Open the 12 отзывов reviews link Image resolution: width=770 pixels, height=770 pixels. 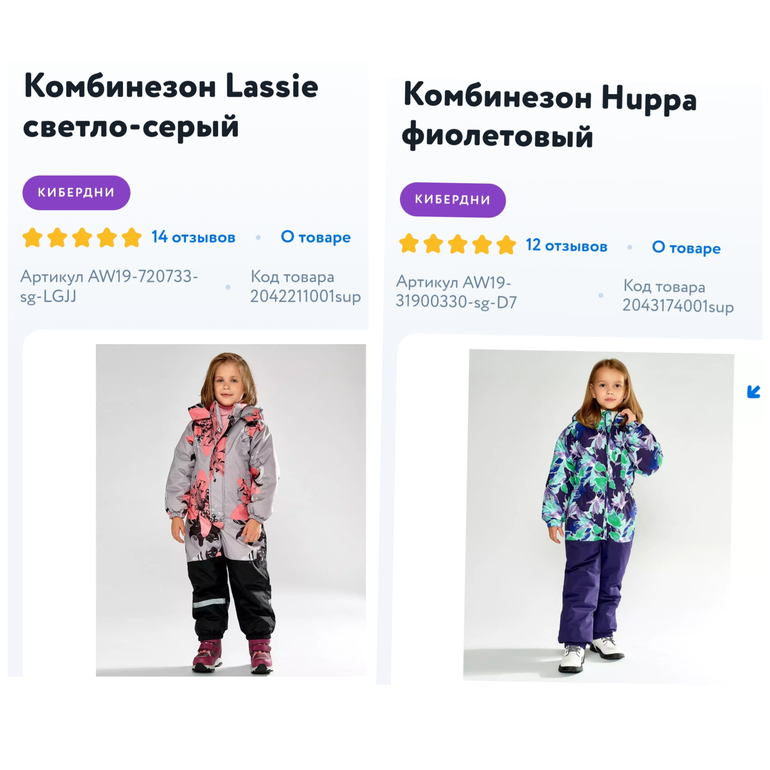(x=567, y=246)
